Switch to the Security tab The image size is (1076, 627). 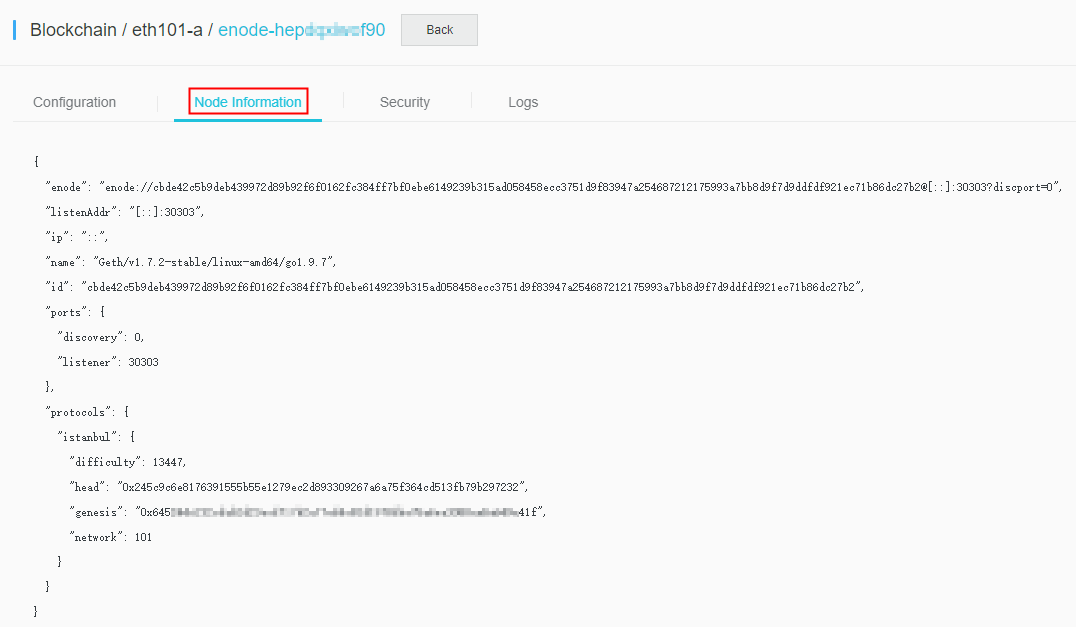[x=405, y=102]
